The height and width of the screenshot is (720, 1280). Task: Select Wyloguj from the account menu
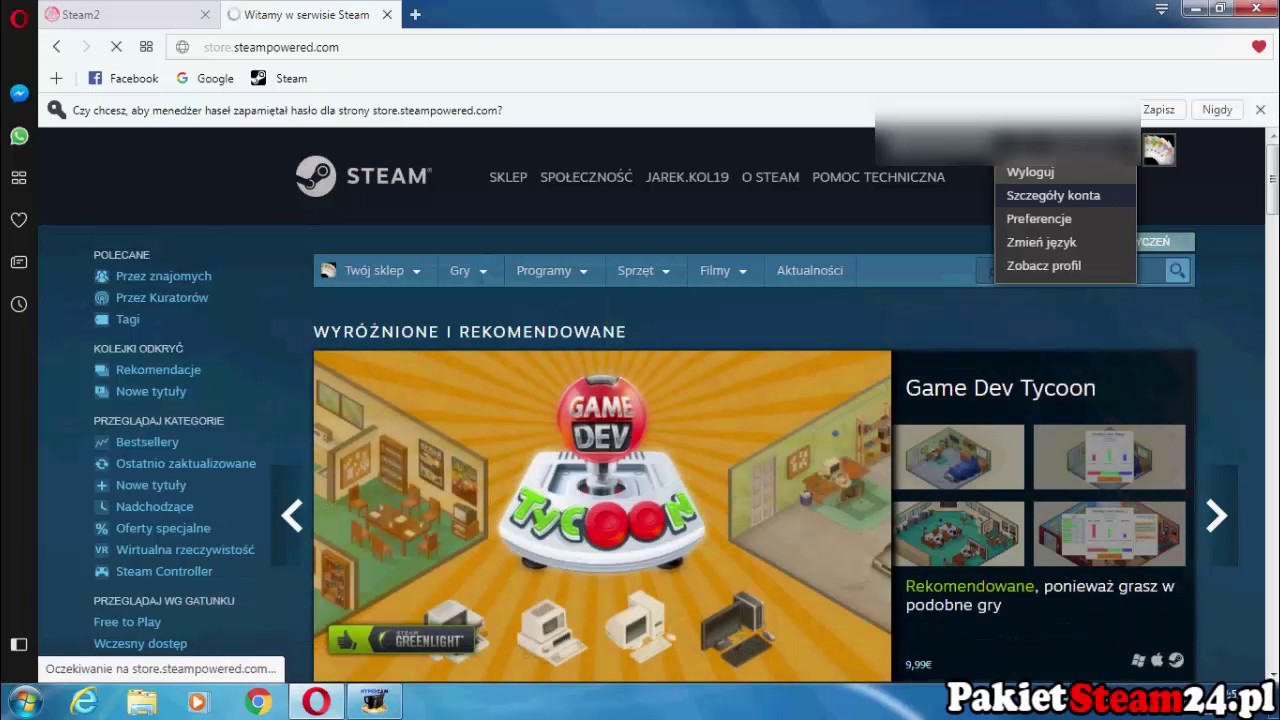point(1030,172)
